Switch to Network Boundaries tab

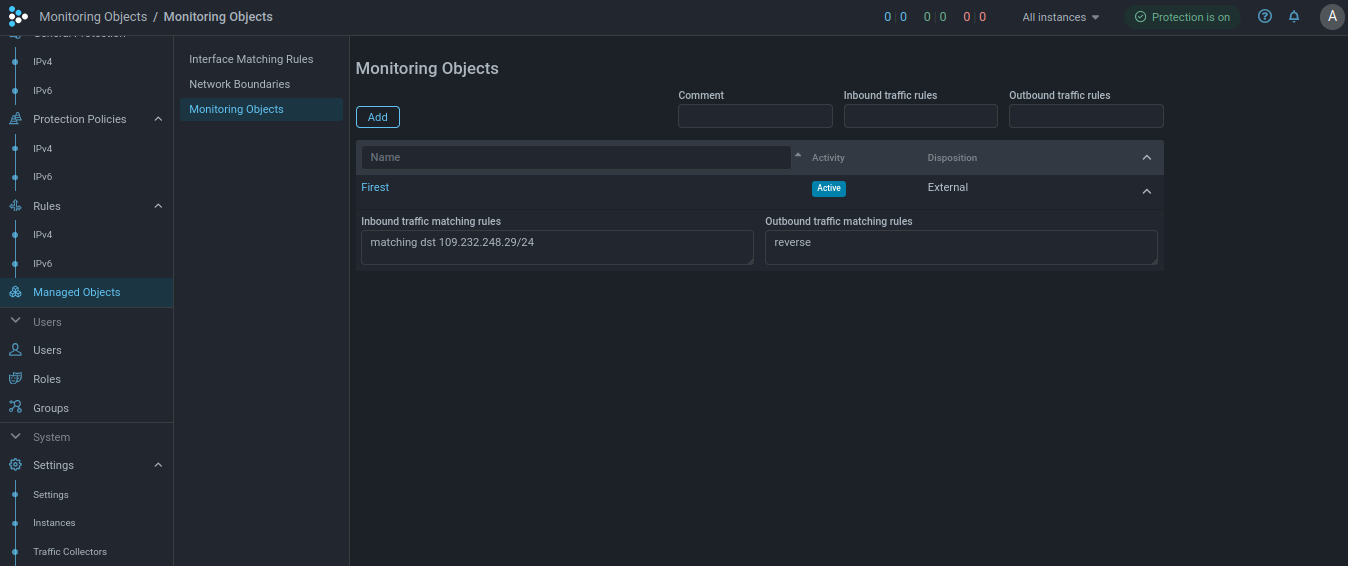239,85
